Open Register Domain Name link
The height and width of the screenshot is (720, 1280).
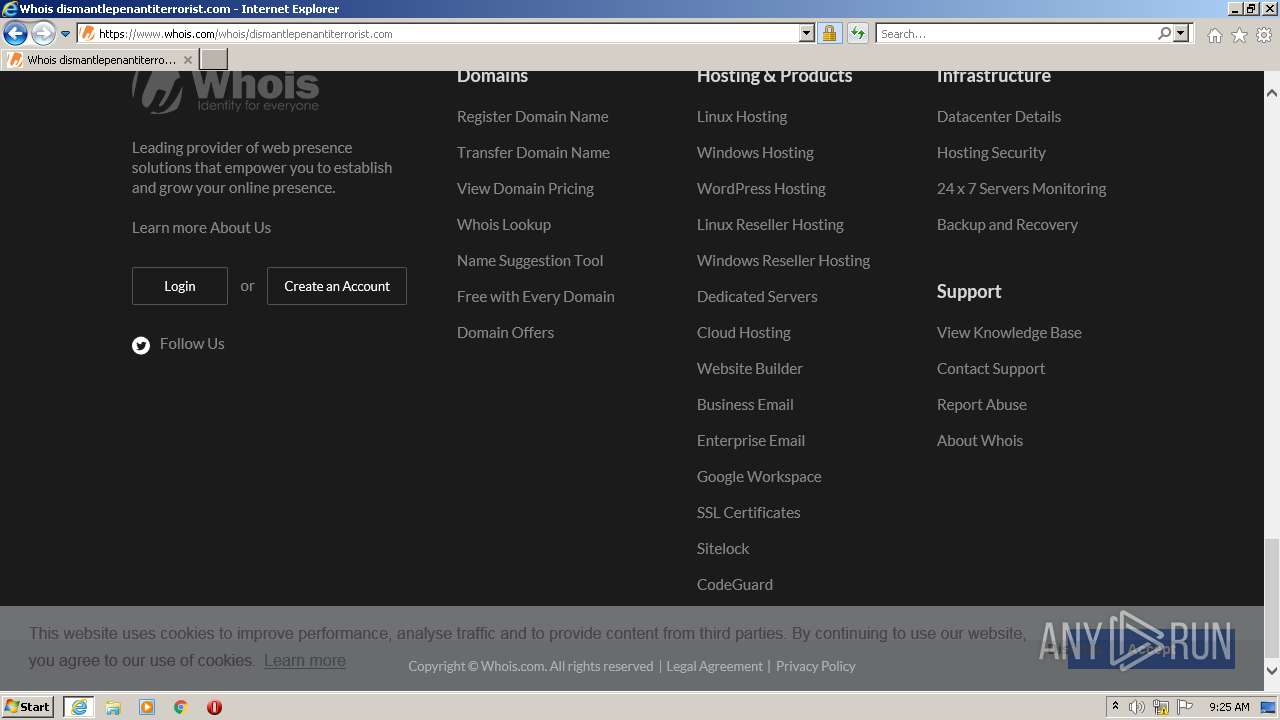532,117
